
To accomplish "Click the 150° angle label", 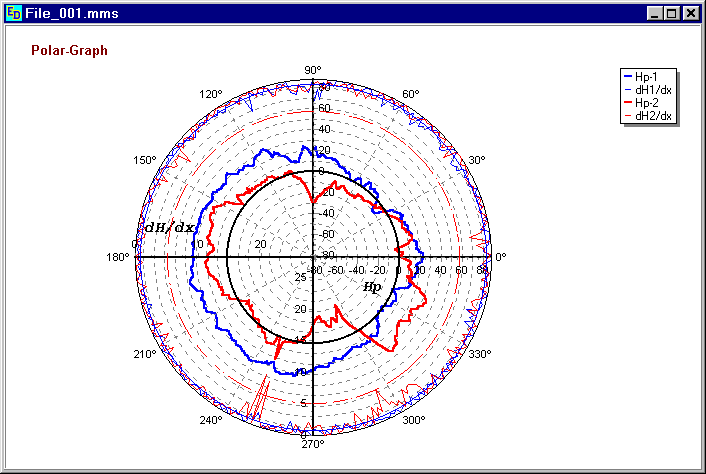I will [145, 161].
